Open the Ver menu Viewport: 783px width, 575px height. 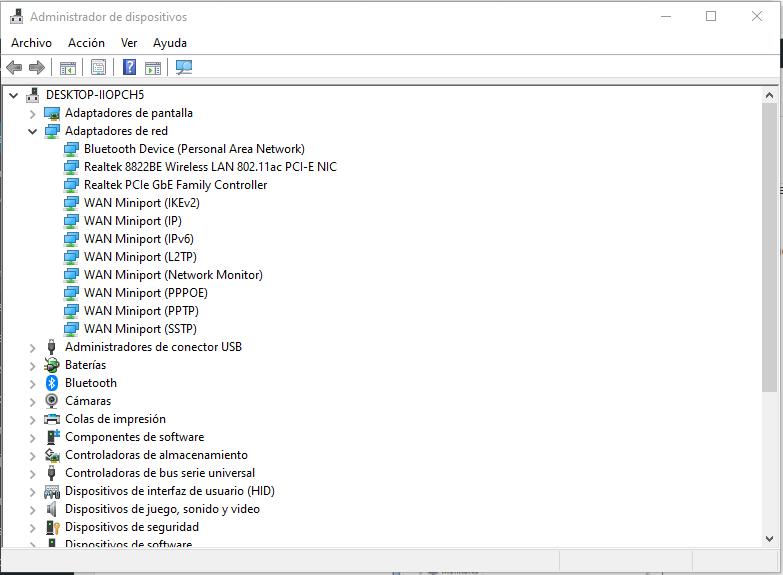click(129, 43)
